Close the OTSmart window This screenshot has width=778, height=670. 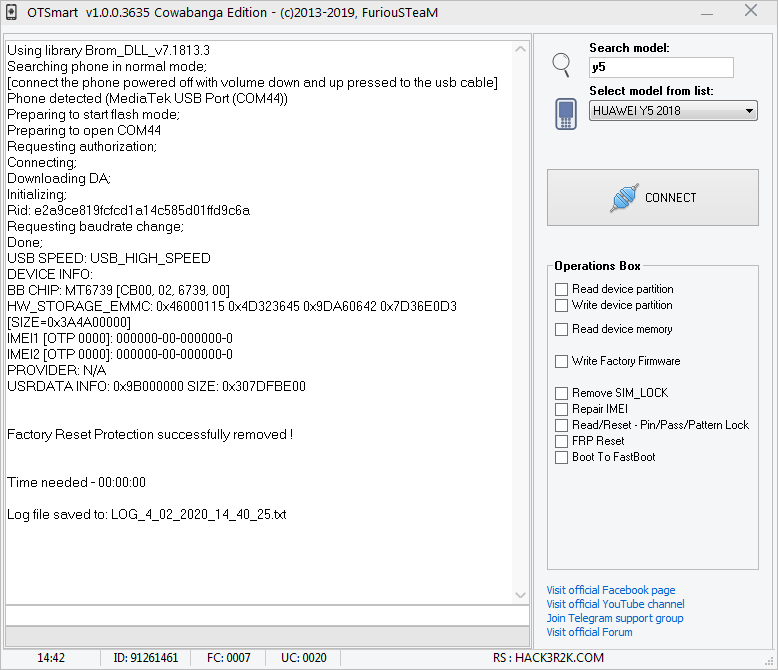(x=751, y=10)
